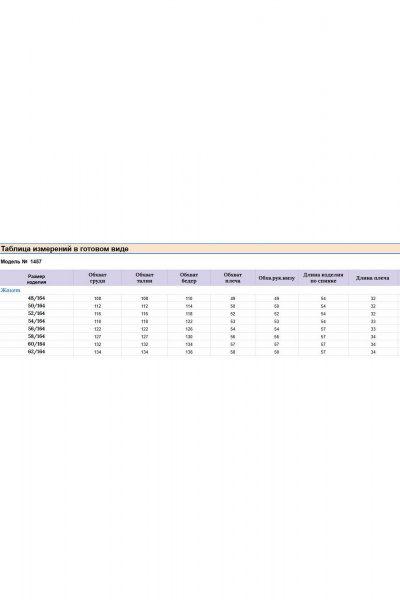
Task: Click the 'Длина плеча' column header
Action: [x=373, y=278]
